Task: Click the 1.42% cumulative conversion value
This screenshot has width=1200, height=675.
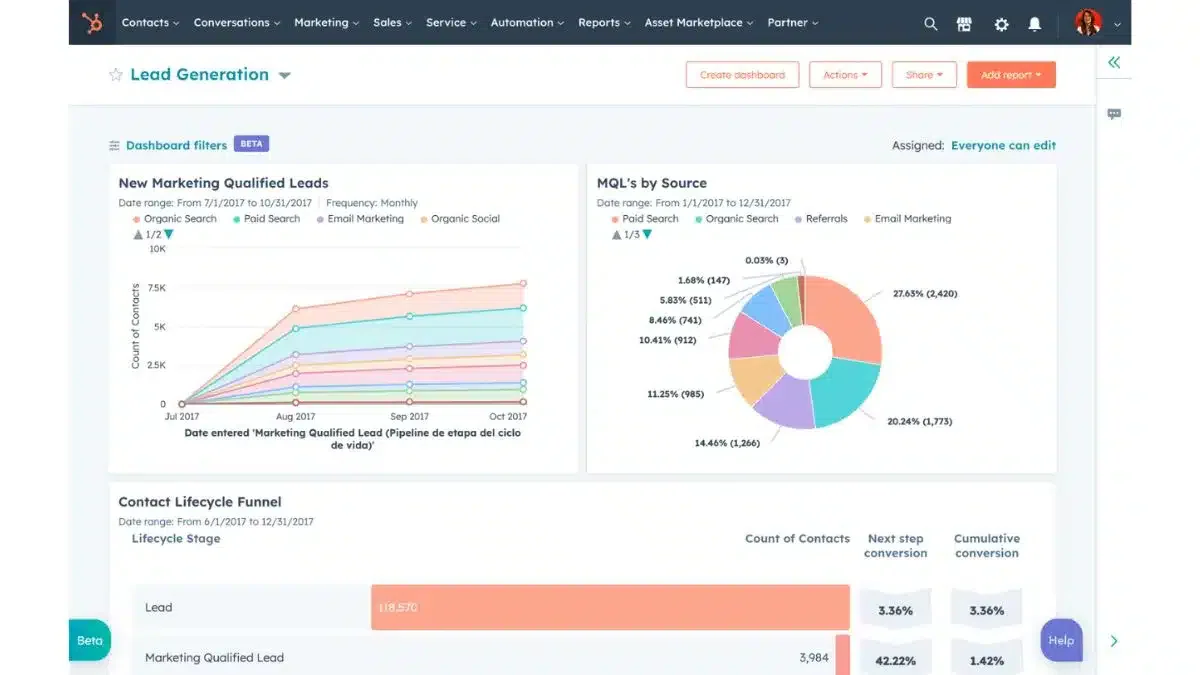Action: pyautogui.click(x=986, y=661)
